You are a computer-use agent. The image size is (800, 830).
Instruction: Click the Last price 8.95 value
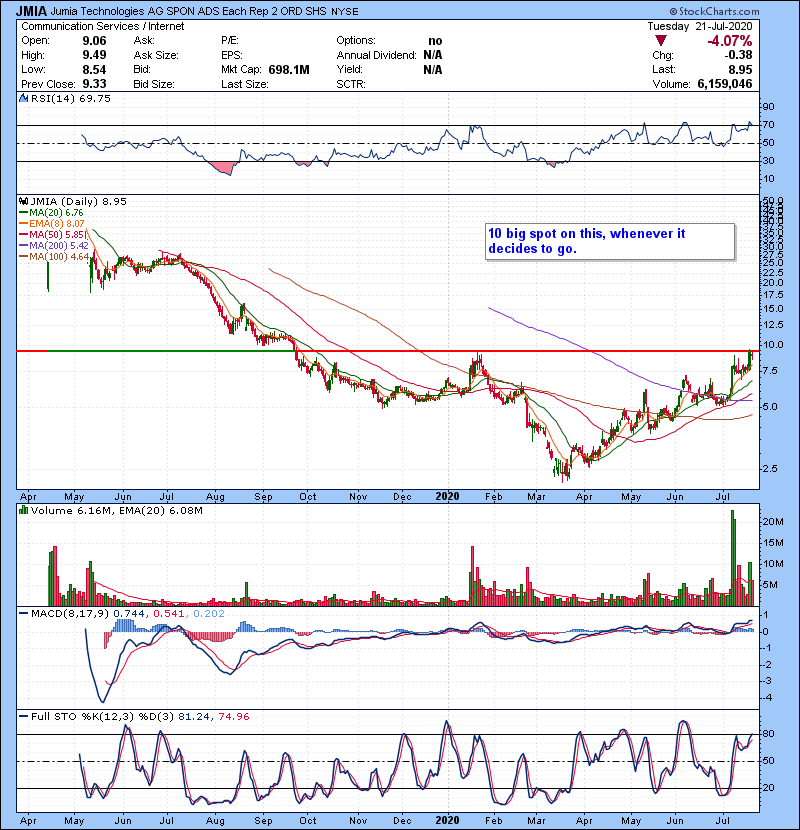coord(740,70)
